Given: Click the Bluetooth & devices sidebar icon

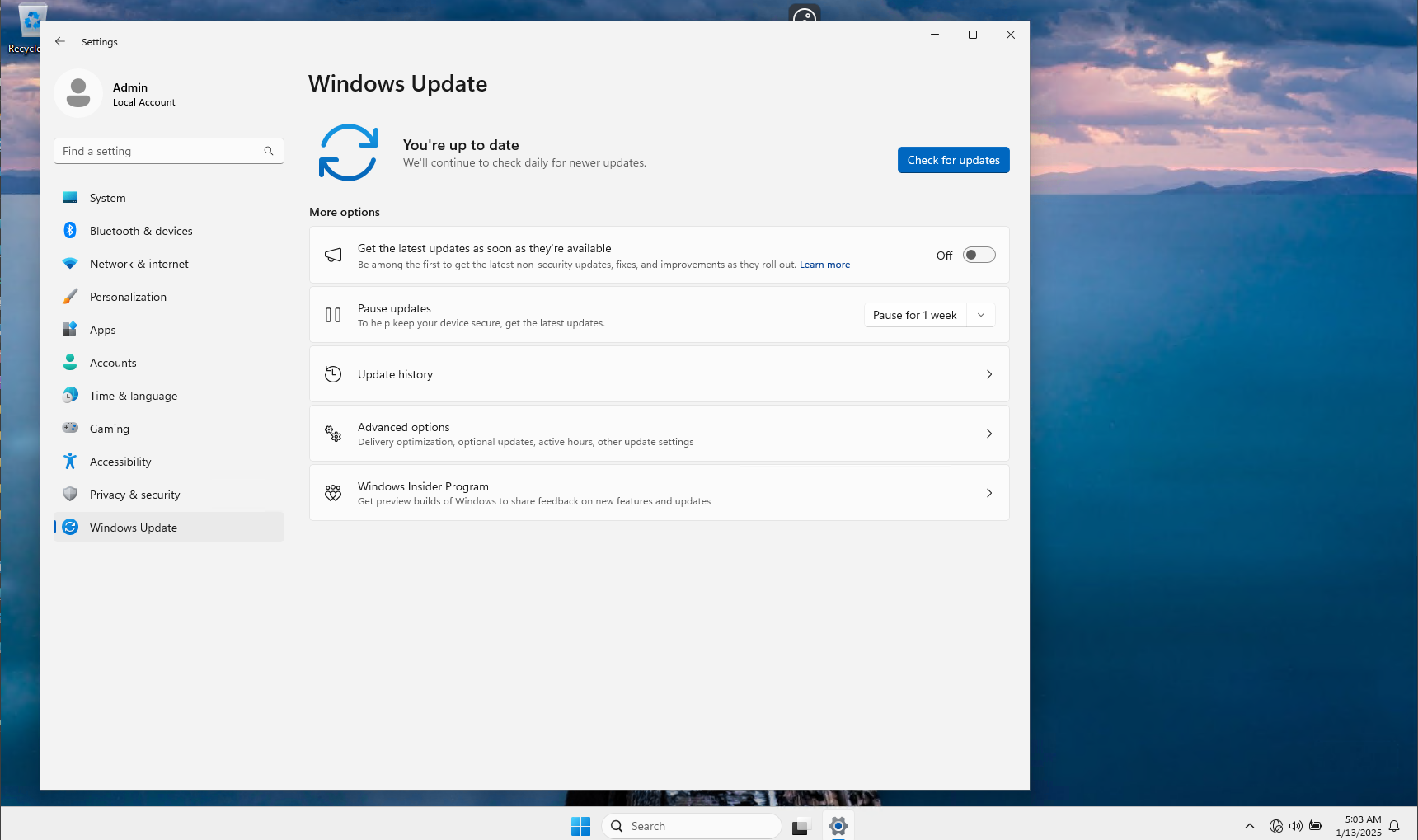Looking at the screenshot, I should pyautogui.click(x=70, y=231).
